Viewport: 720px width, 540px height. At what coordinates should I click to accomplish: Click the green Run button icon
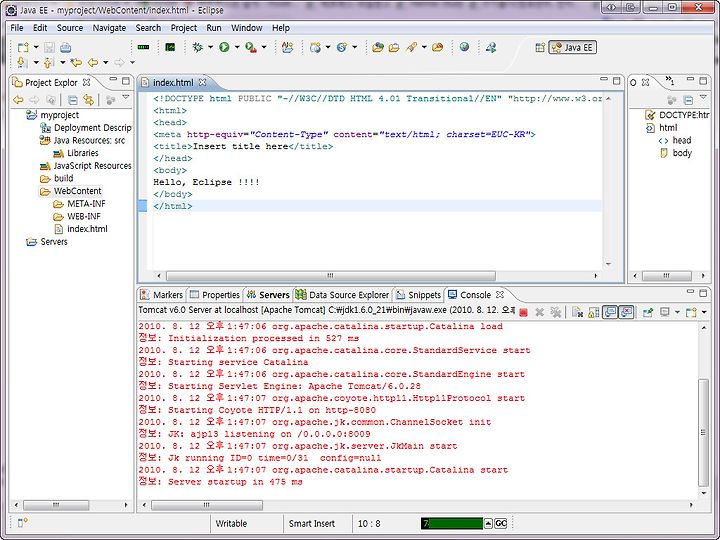pos(224,47)
